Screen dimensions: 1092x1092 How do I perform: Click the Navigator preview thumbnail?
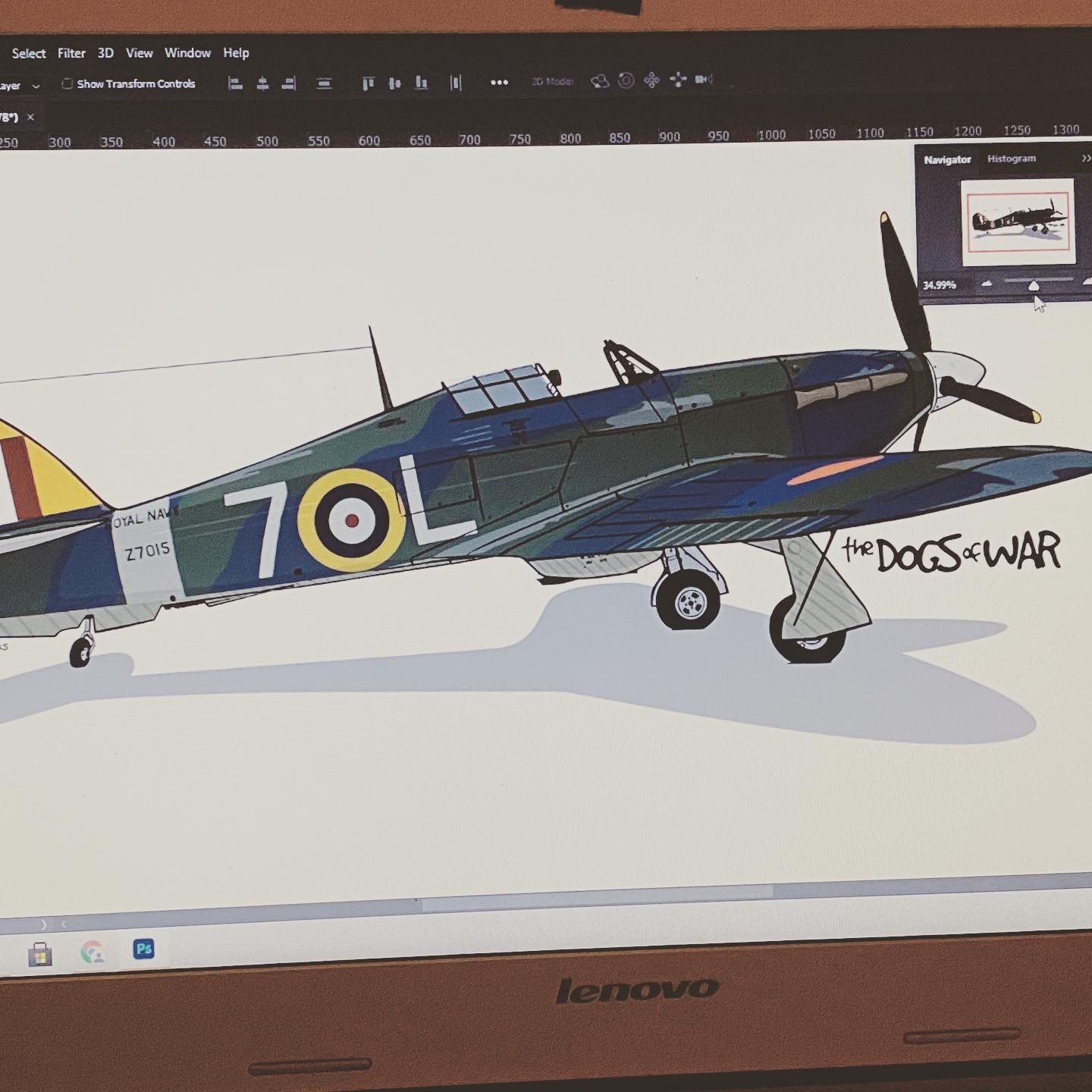point(1018,221)
